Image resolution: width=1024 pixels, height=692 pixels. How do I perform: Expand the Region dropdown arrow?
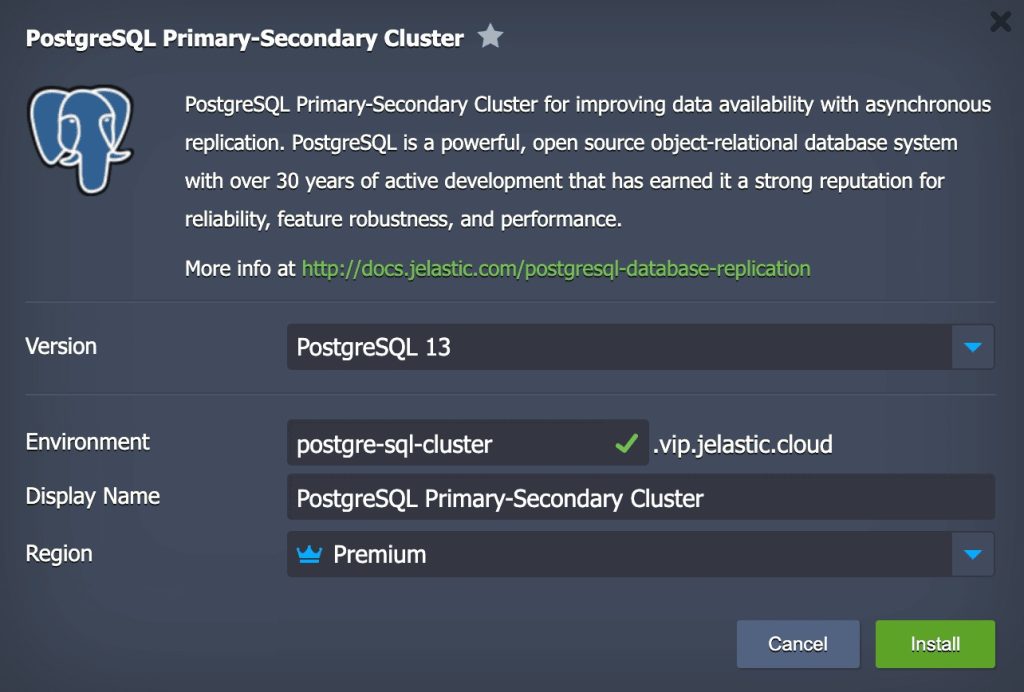pos(972,554)
